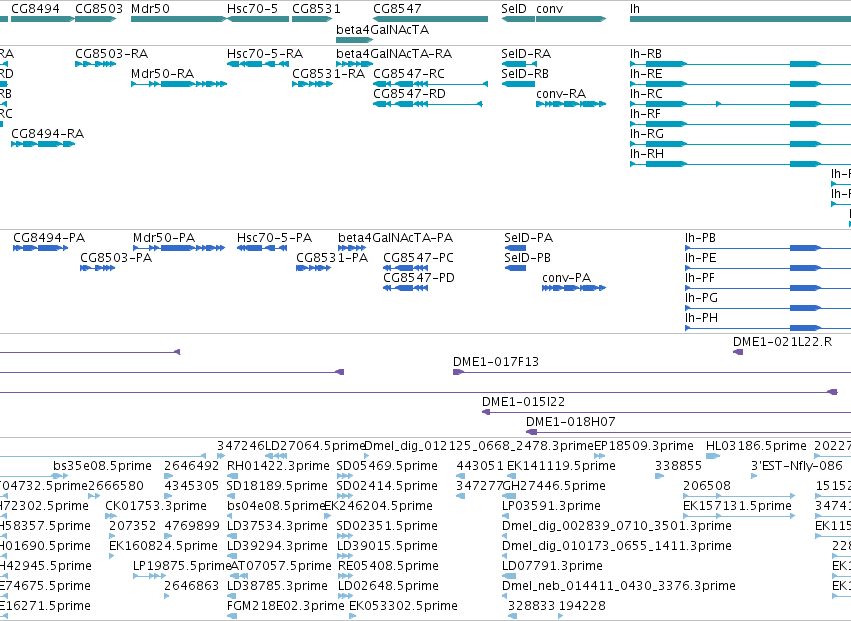Click the RH01422.3prime EST
851x621 pixels.
pyautogui.click(x=230, y=476)
